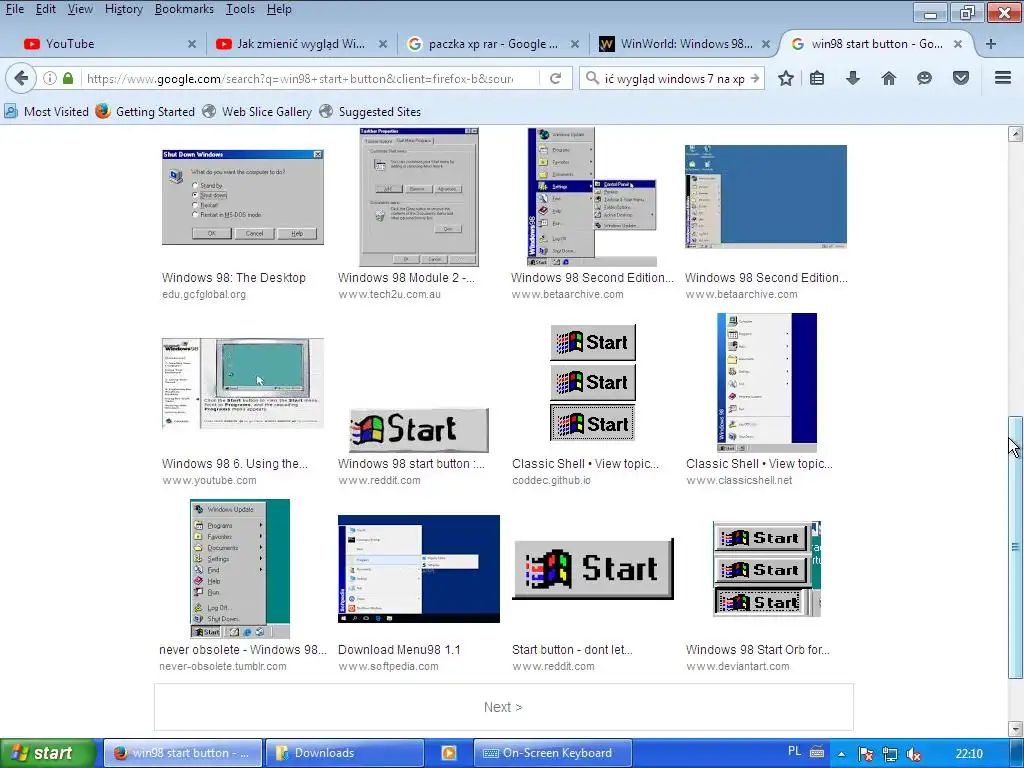1024x768 pixels.
Task: Close the first YouTube tab
Action: click(x=192, y=44)
